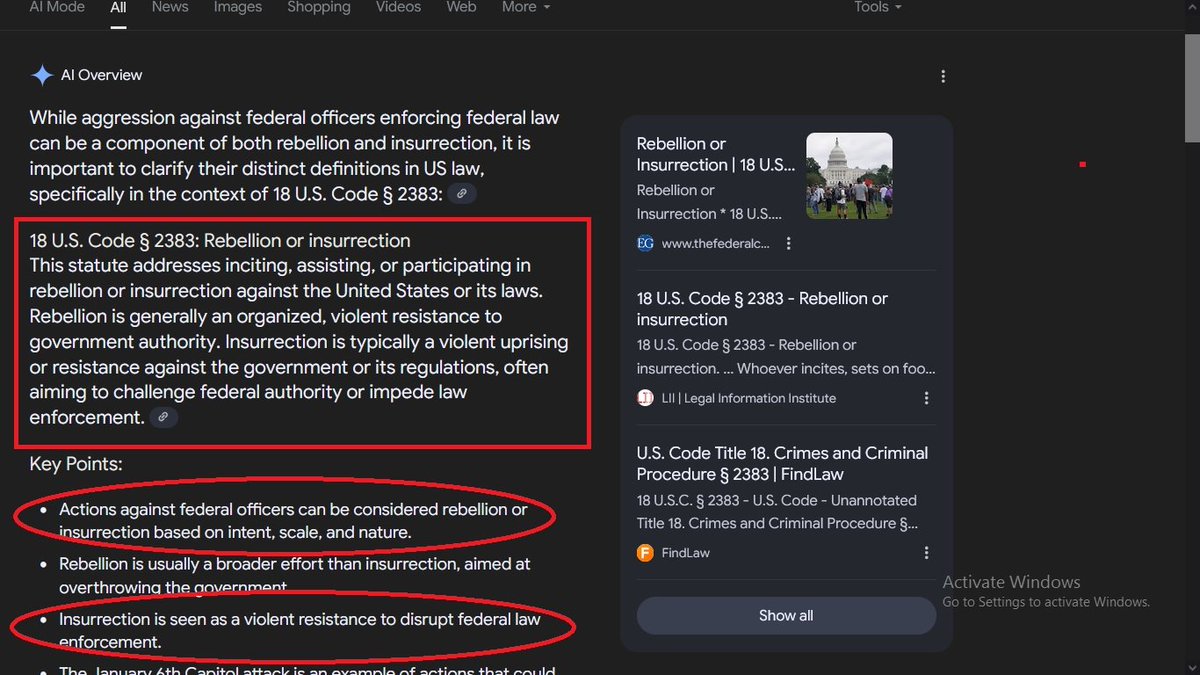Click the AI Overview sparkle icon
1200x675 pixels.
[x=41, y=75]
